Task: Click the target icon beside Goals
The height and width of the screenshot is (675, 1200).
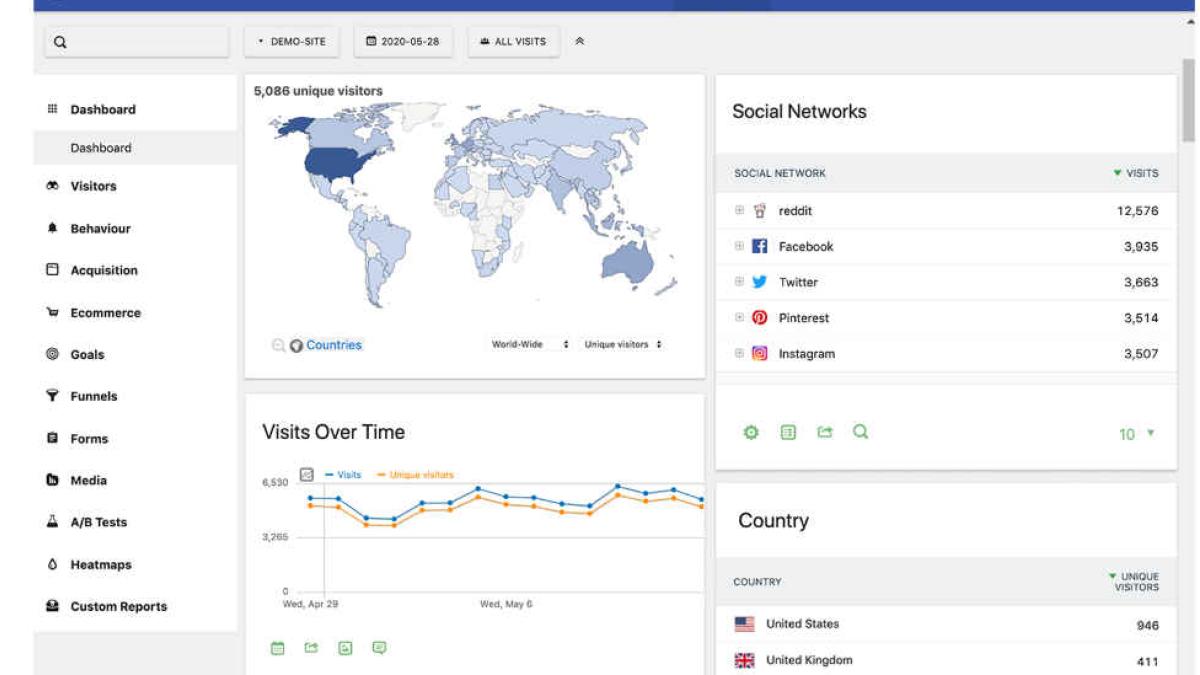Action: [x=53, y=354]
